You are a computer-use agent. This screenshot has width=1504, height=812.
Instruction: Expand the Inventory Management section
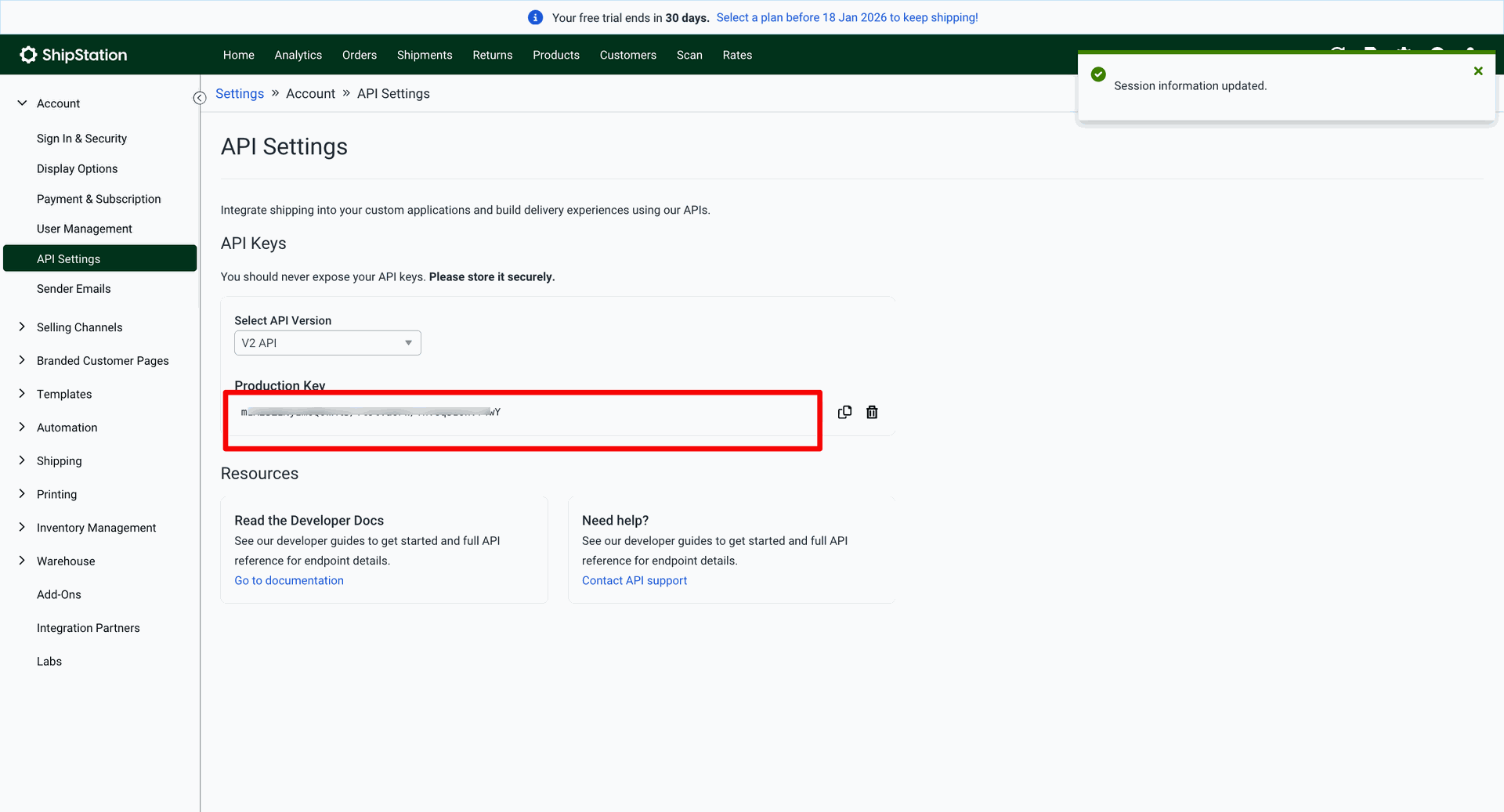22,528
